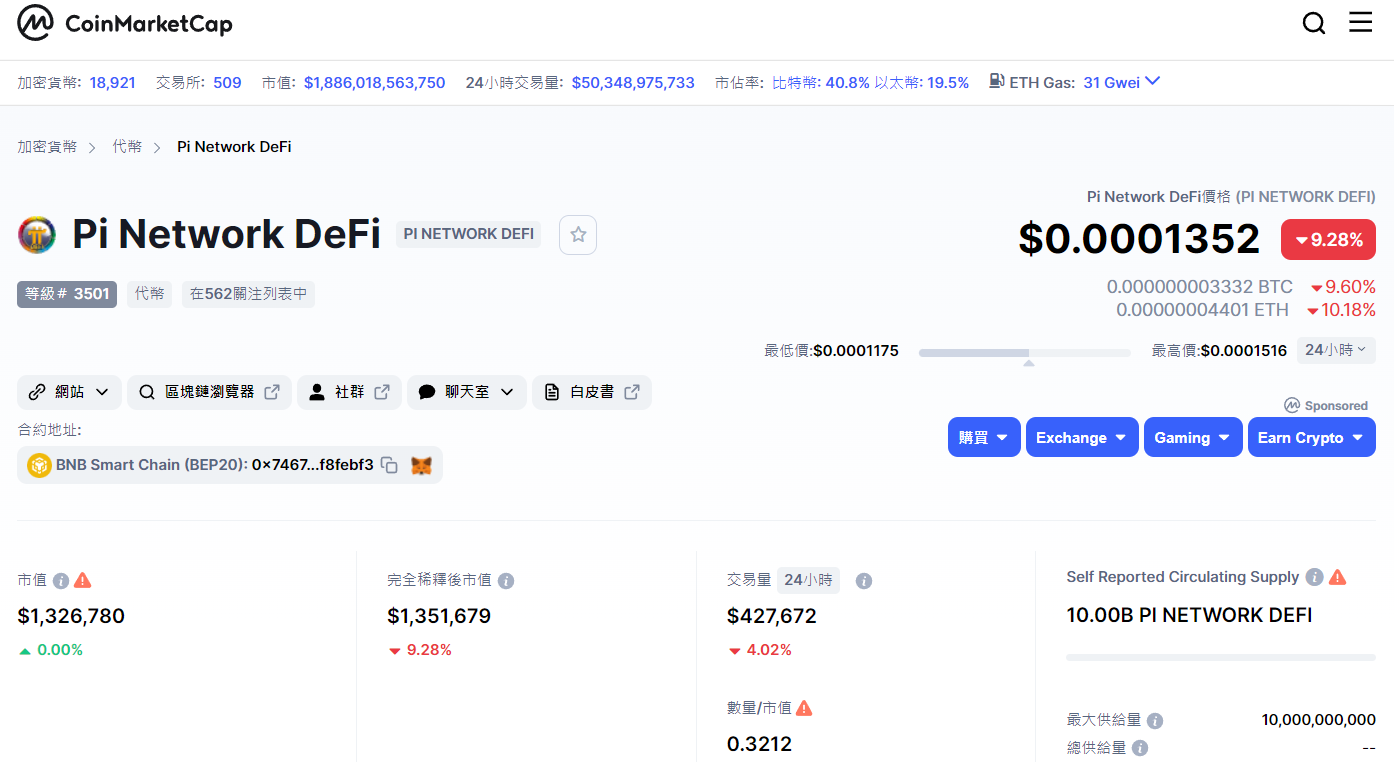Click the 0.3212 volume/market cap value
This screenshot has height=762, width=1394.
[x=759, y=744]
